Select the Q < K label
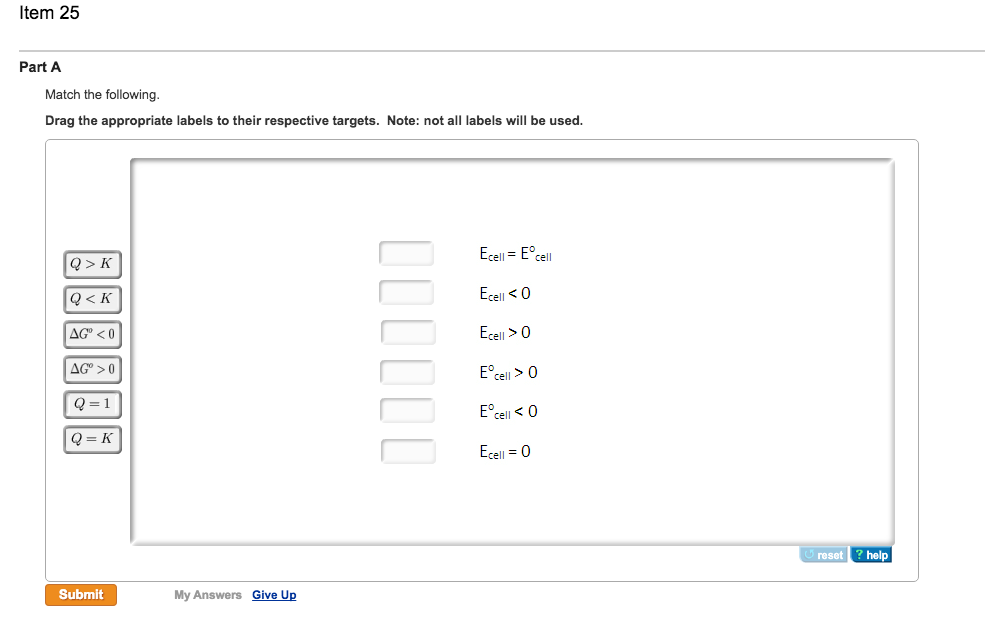This screenshot has height=641, width=985. [92, 299]
